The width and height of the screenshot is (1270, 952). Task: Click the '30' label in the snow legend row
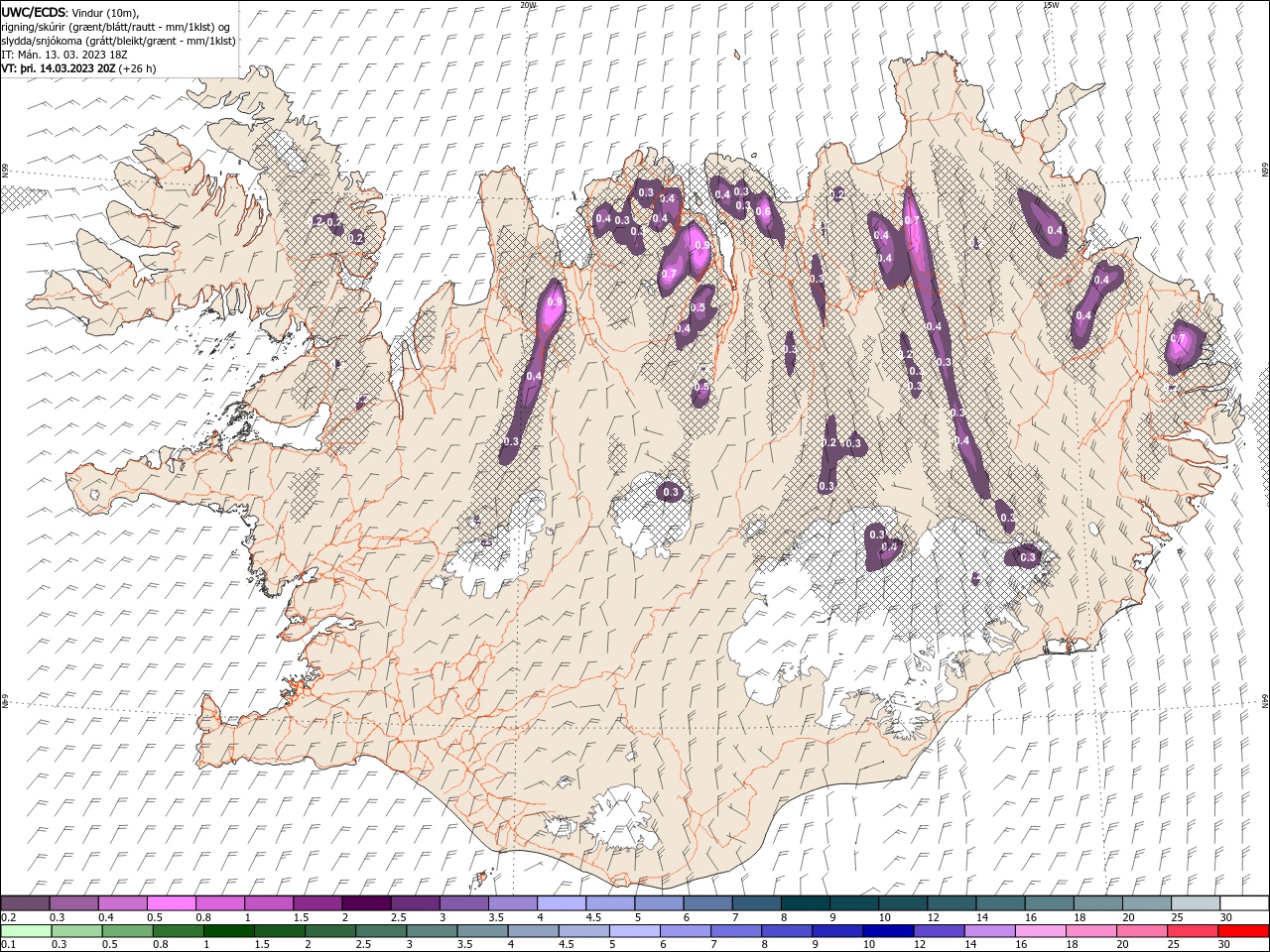pos(1227,918)
